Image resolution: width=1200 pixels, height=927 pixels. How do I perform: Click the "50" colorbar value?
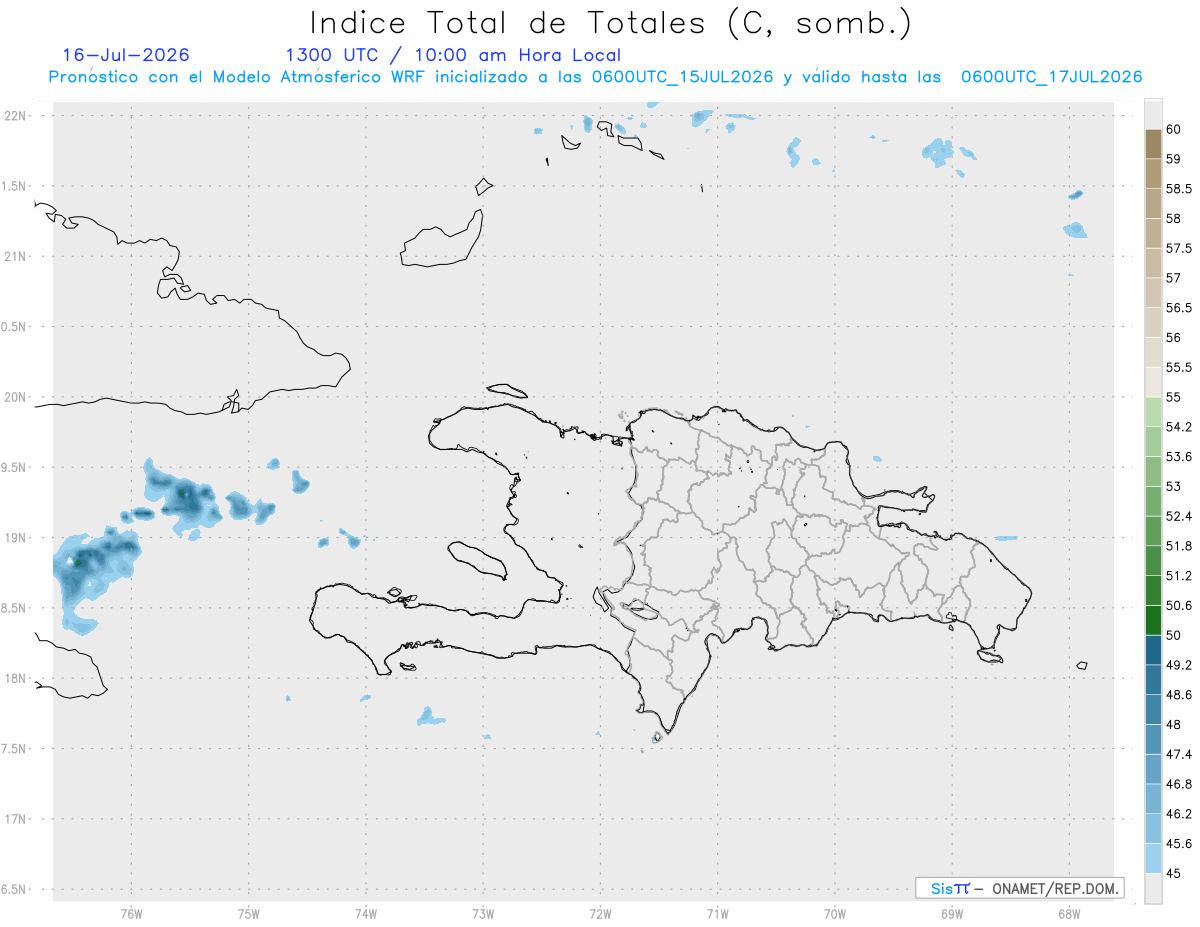click(x=1174, y=635)
